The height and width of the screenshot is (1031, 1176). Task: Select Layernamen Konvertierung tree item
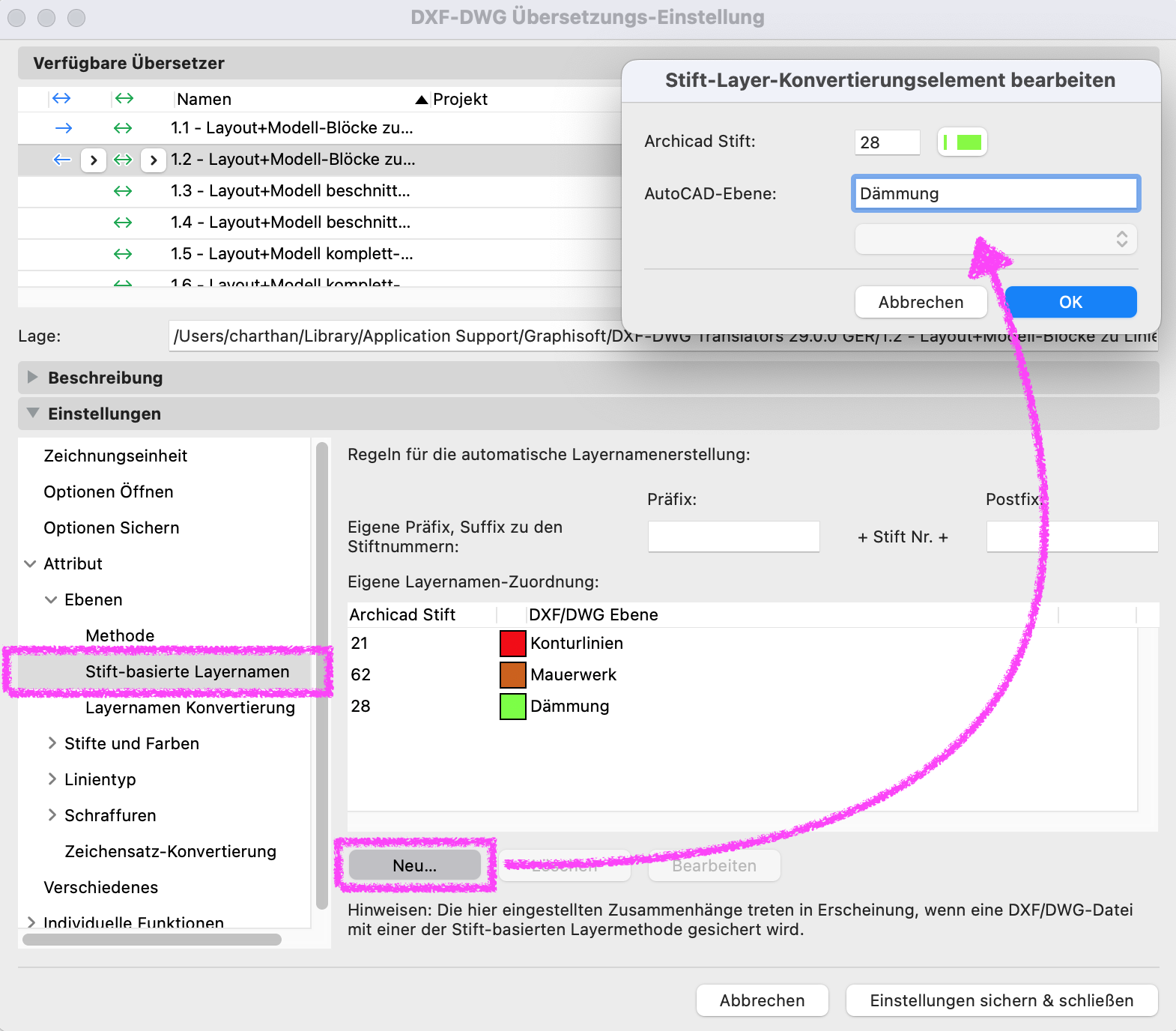pyautogui.click(x=190, y=707)
